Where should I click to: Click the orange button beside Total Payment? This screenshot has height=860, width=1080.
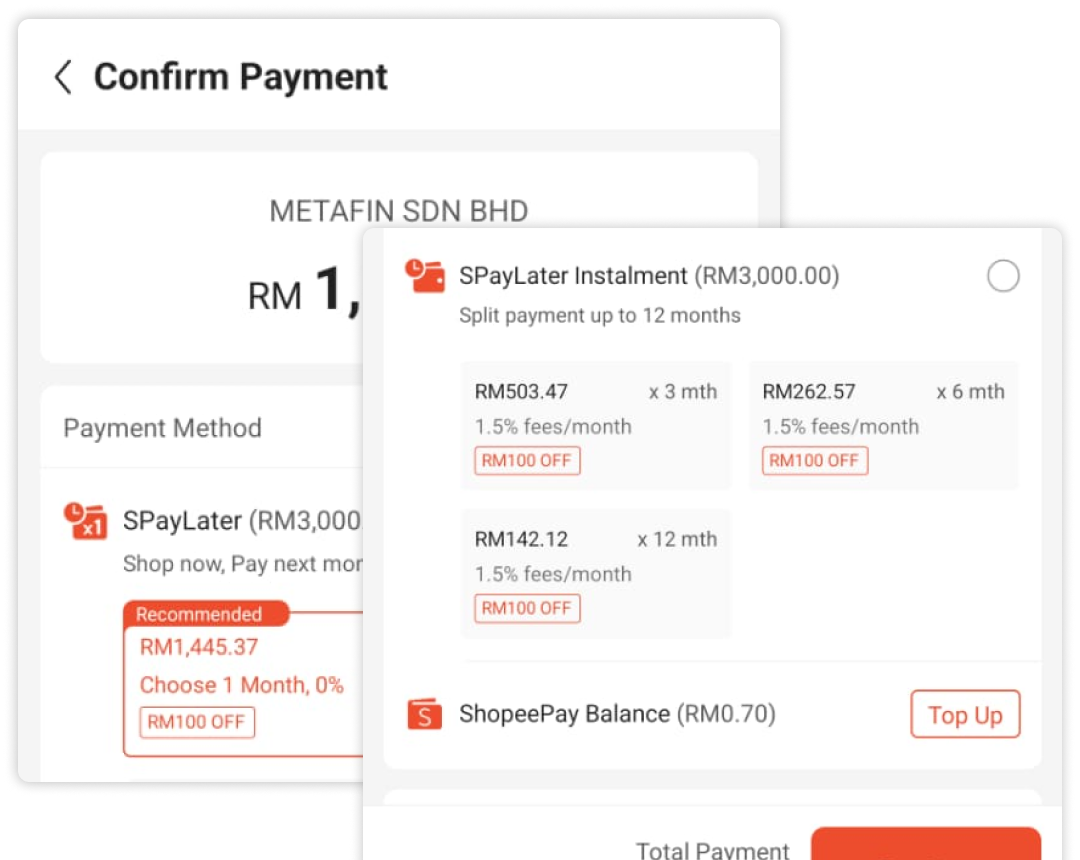[x=925, y=845]
